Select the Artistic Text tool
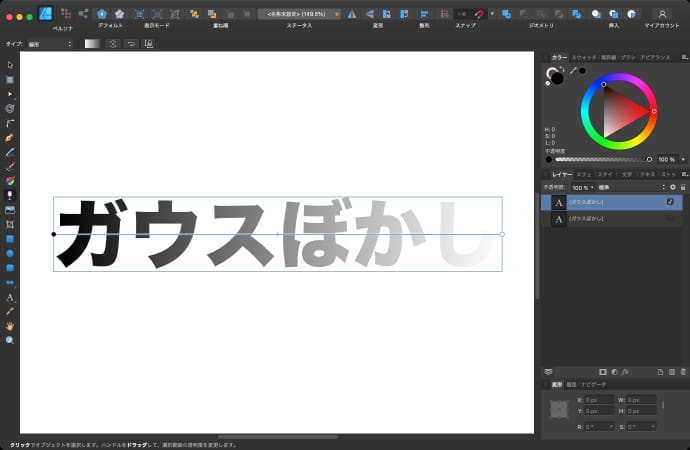The image size is (690, 450). coord(10,297)
